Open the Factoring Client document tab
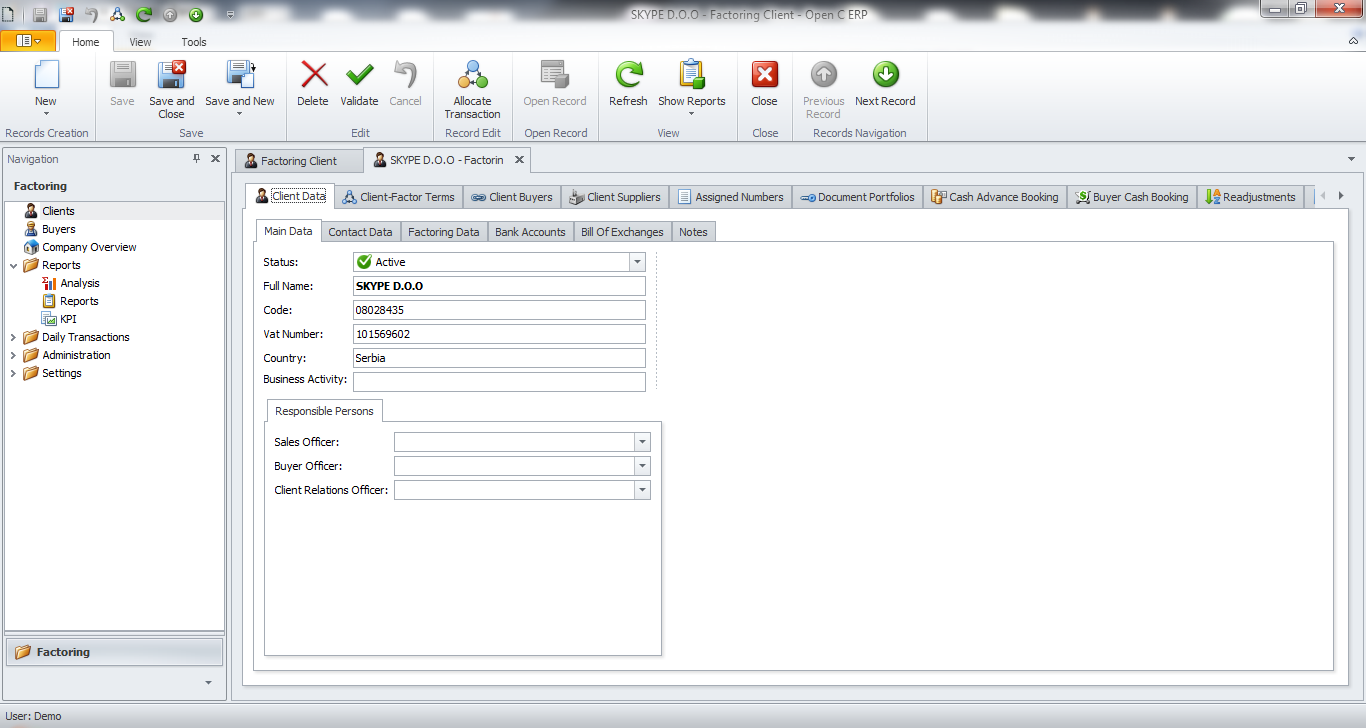The height and width of the screenshot is (728, 1366). [x=299, y=160]
